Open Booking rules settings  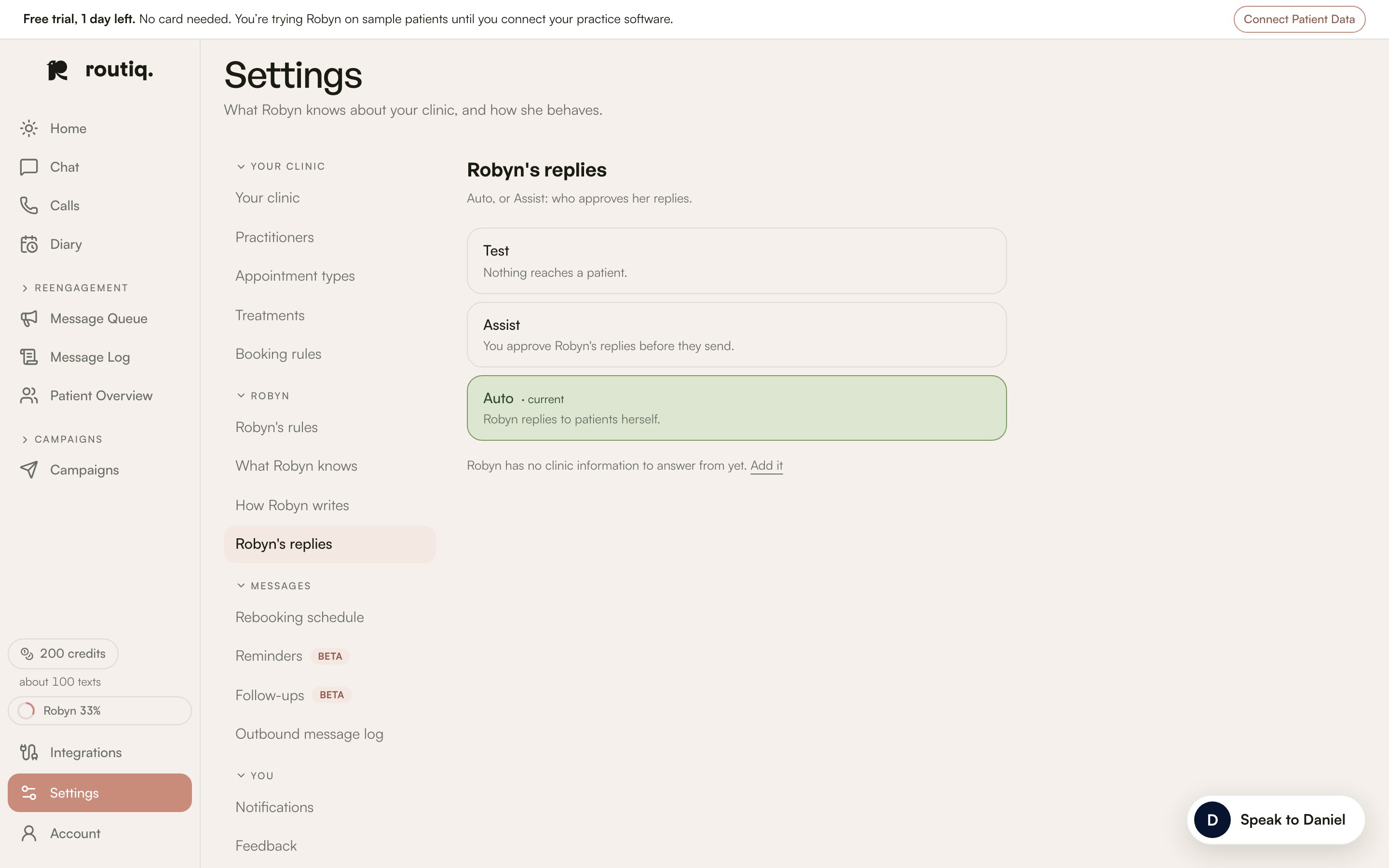(329, 354)
